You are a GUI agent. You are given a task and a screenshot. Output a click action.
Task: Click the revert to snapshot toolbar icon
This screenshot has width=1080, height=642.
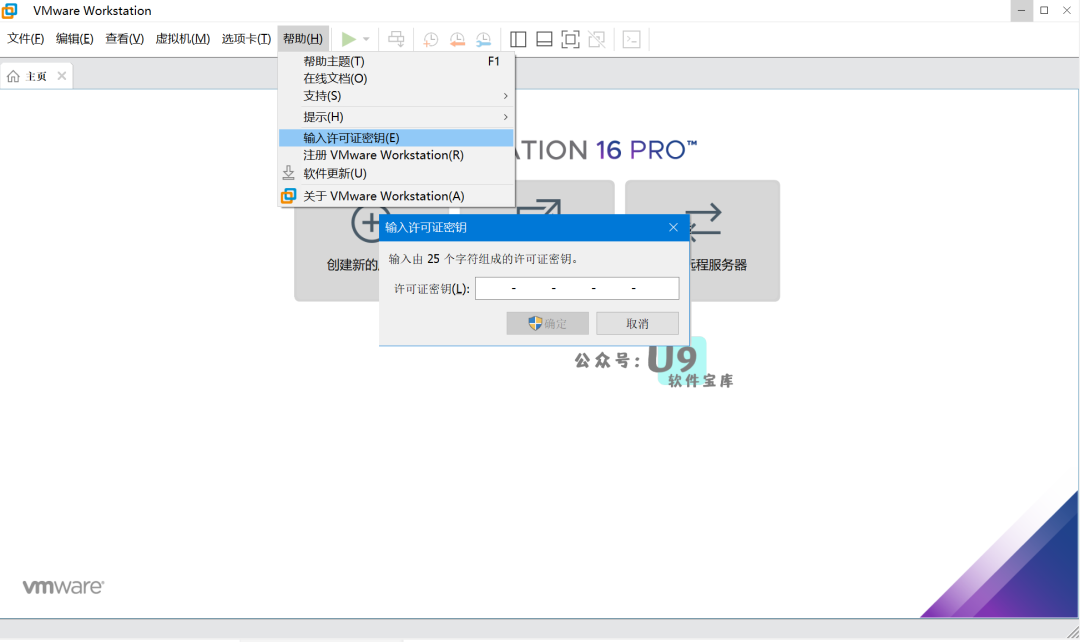coord(457,39)
